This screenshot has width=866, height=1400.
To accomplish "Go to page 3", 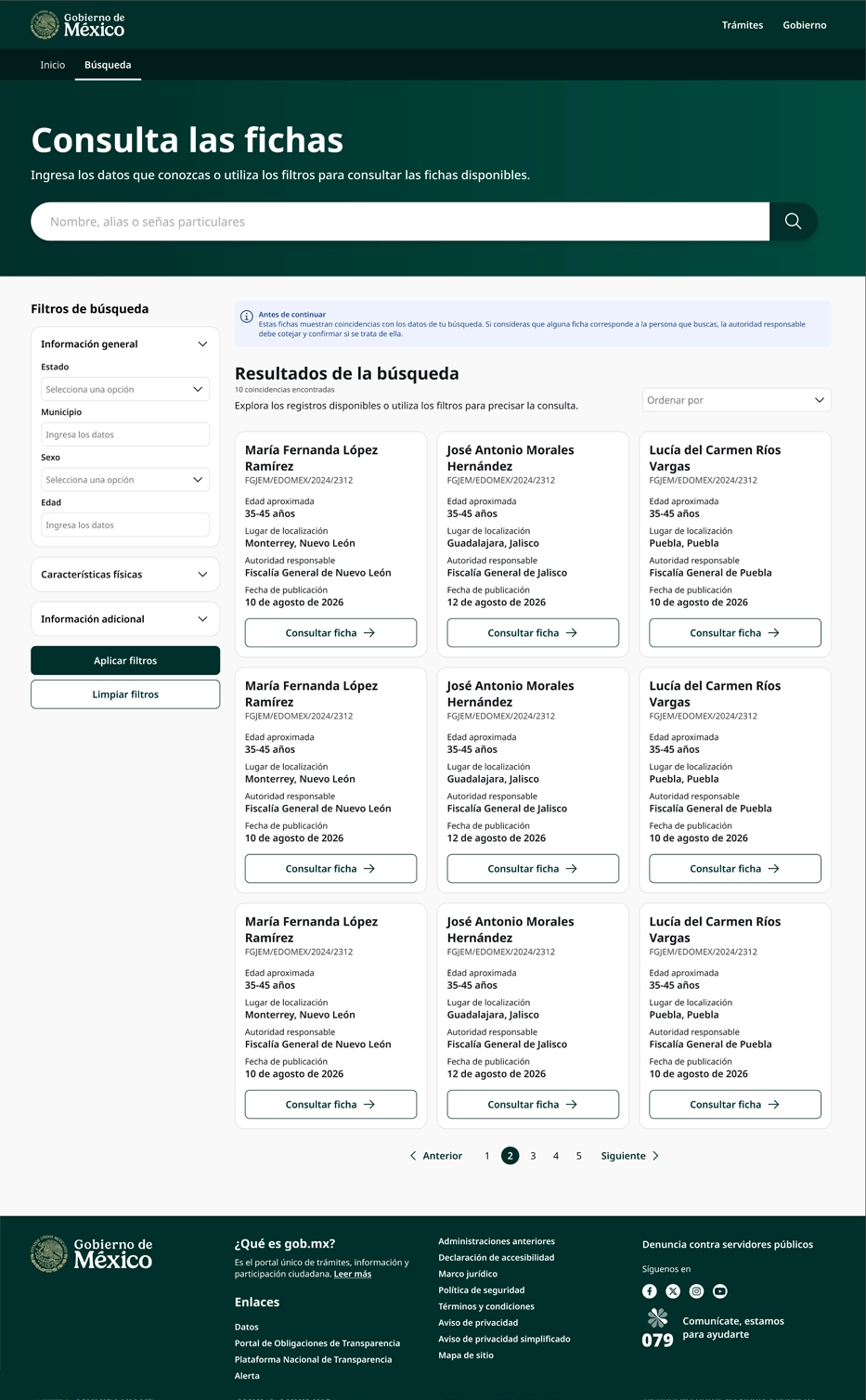I will (x=533, y=1156).
